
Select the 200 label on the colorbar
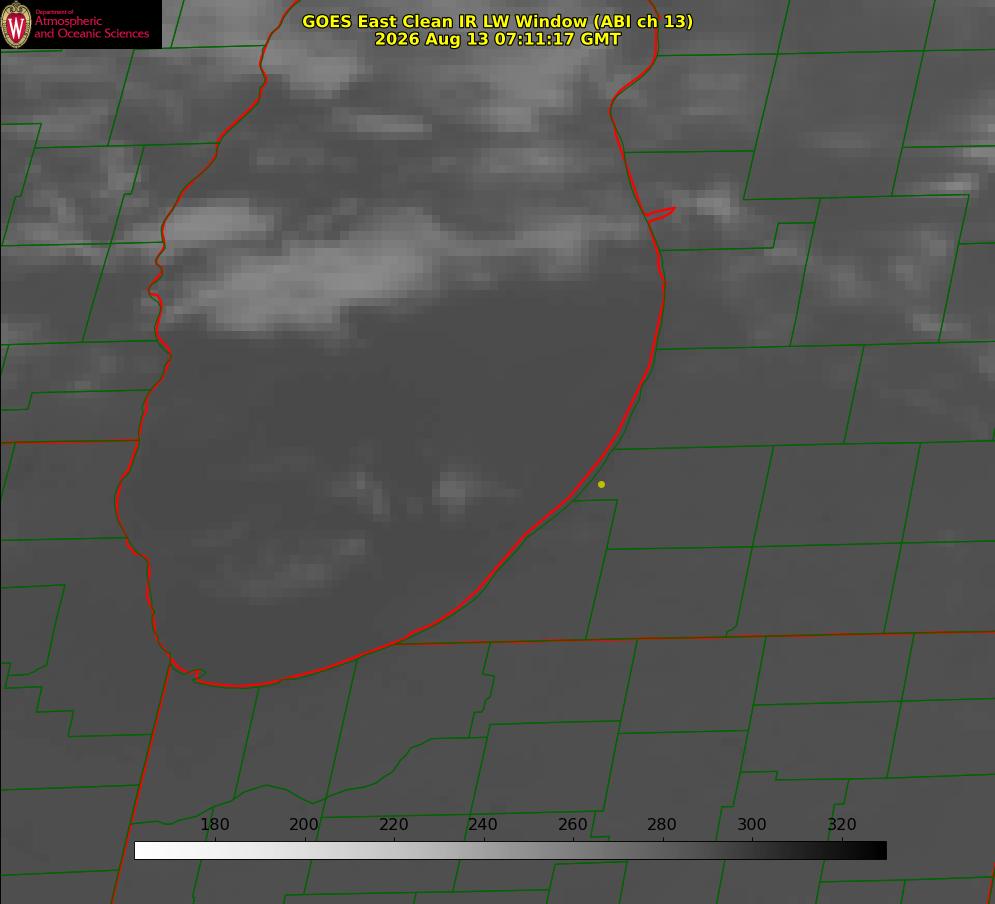point(304,824)
